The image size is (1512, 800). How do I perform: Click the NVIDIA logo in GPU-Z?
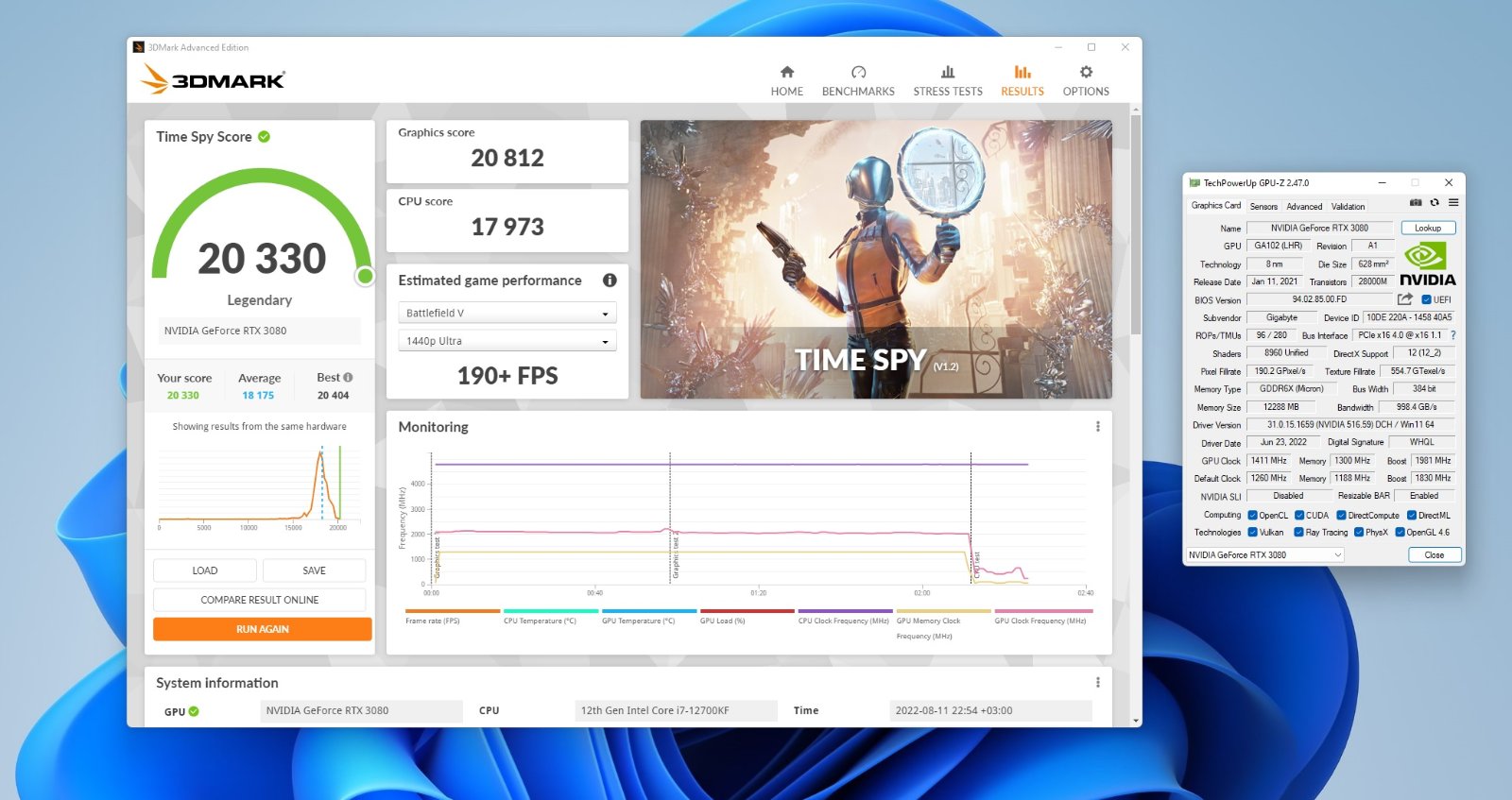1427,264
